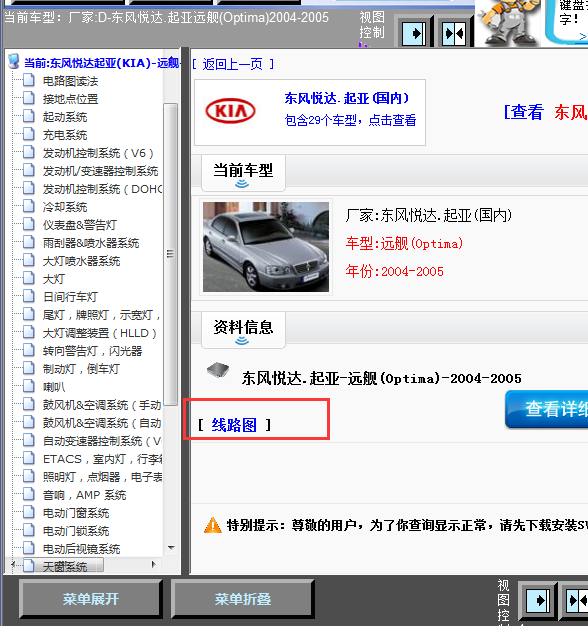Select 发动机控制系统（DOHC）entry
The height and width of the screenshot is (626, 588).
102,189
